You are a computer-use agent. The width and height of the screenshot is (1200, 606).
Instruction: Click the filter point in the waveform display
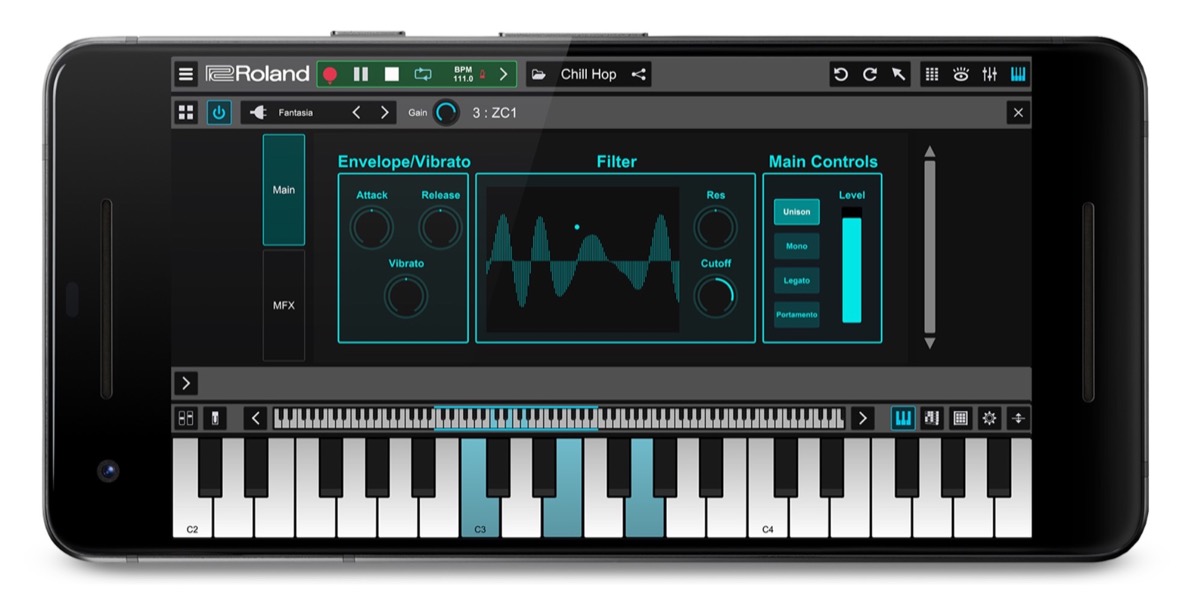tap(577, 227)
